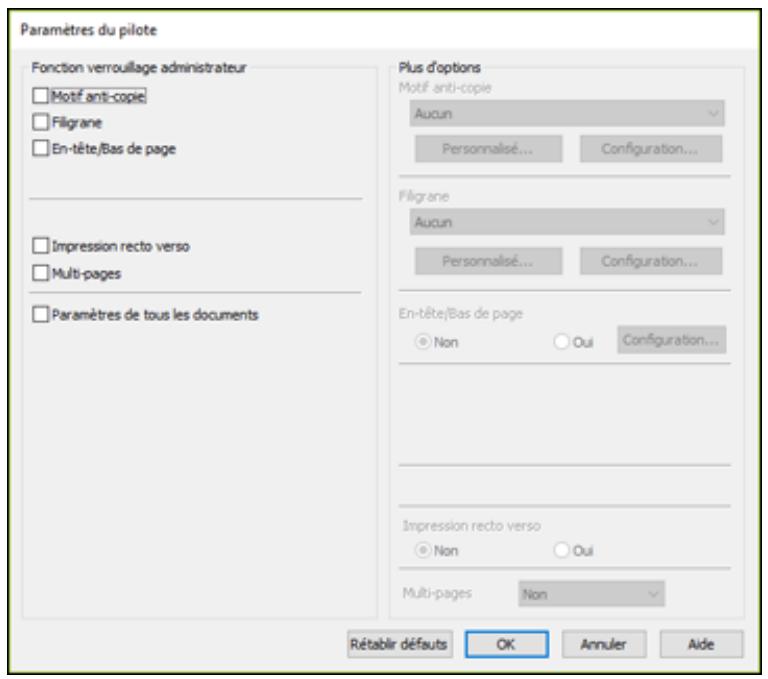Image resolution: width=768 pixels, height=679 pixels.
Task: Enable the Multi-pages checkbox
Action: tap(40, 271)
